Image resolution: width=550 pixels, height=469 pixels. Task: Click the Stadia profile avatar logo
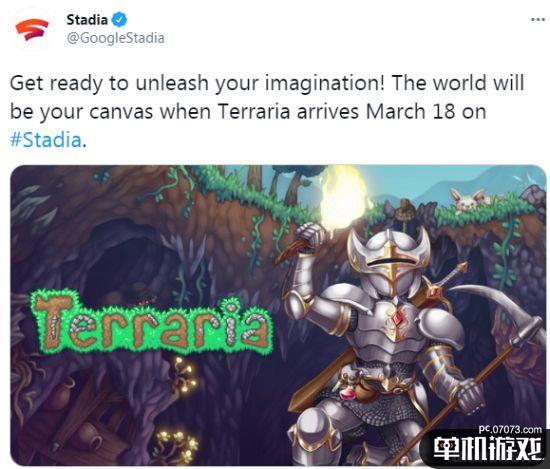pos(32,30)
